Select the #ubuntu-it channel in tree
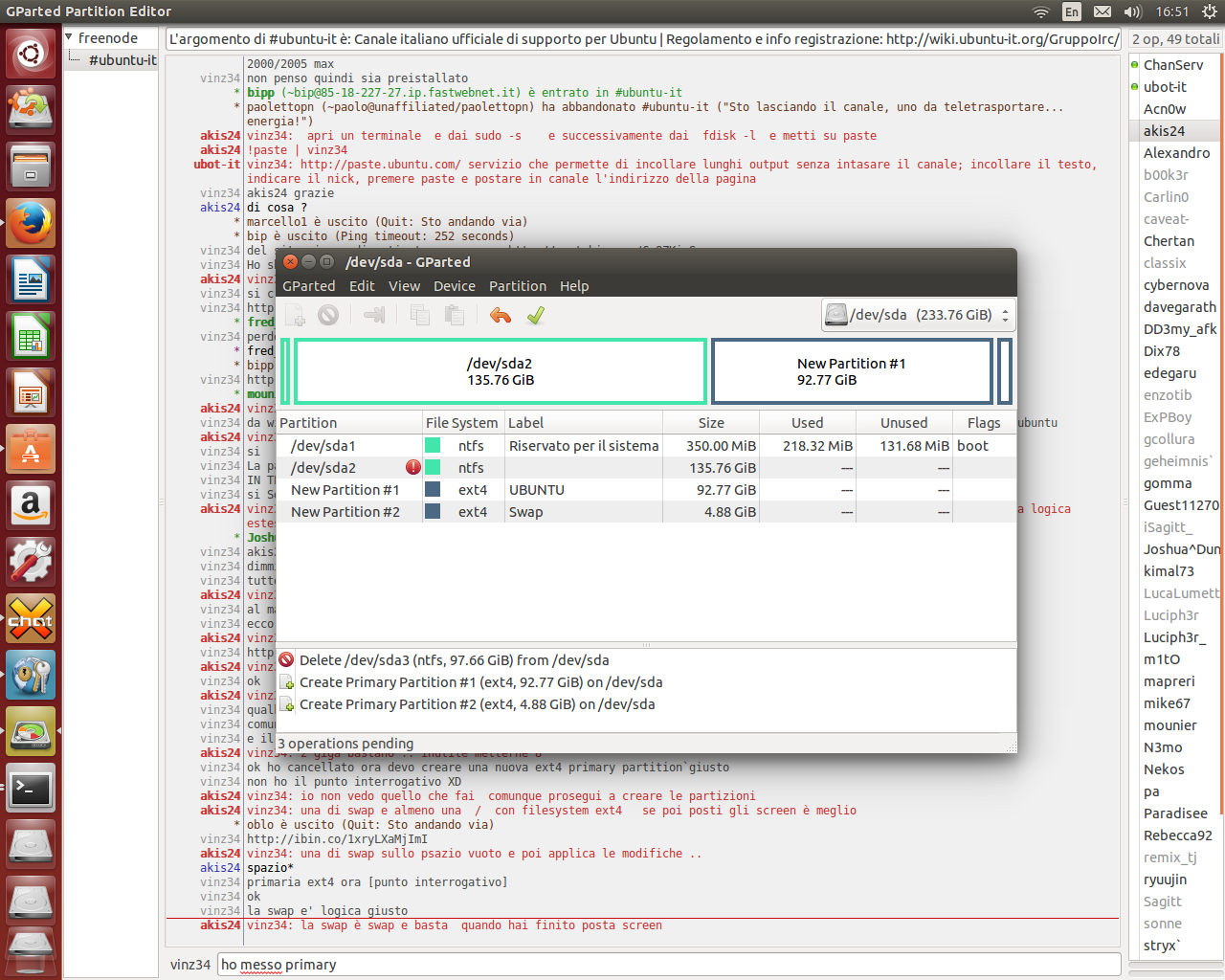The width and height of the screenshot is (1225, 980). pyautogui.click(x=122, y=59)
